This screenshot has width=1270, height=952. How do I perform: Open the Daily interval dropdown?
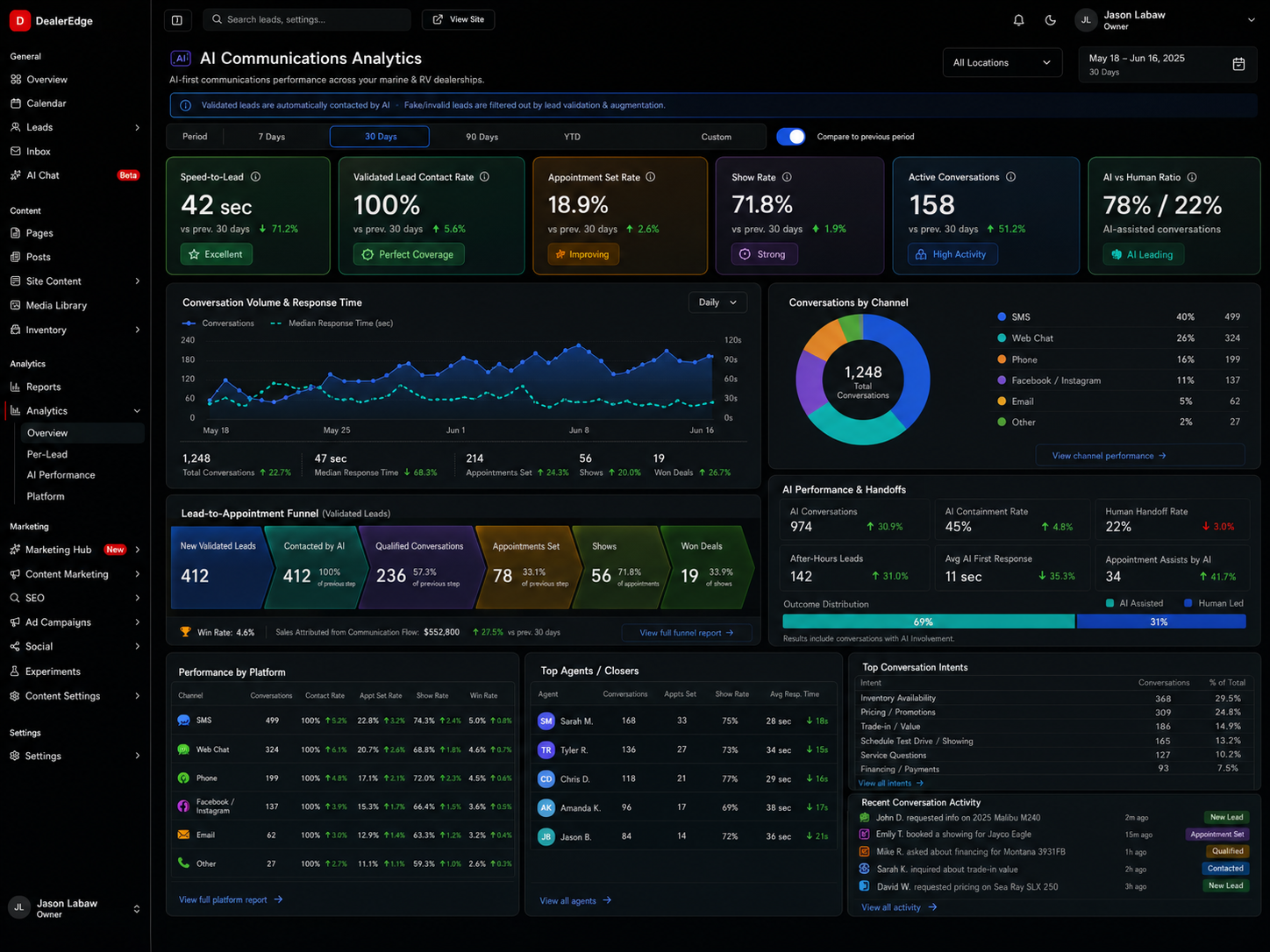[x=717, y=302]
